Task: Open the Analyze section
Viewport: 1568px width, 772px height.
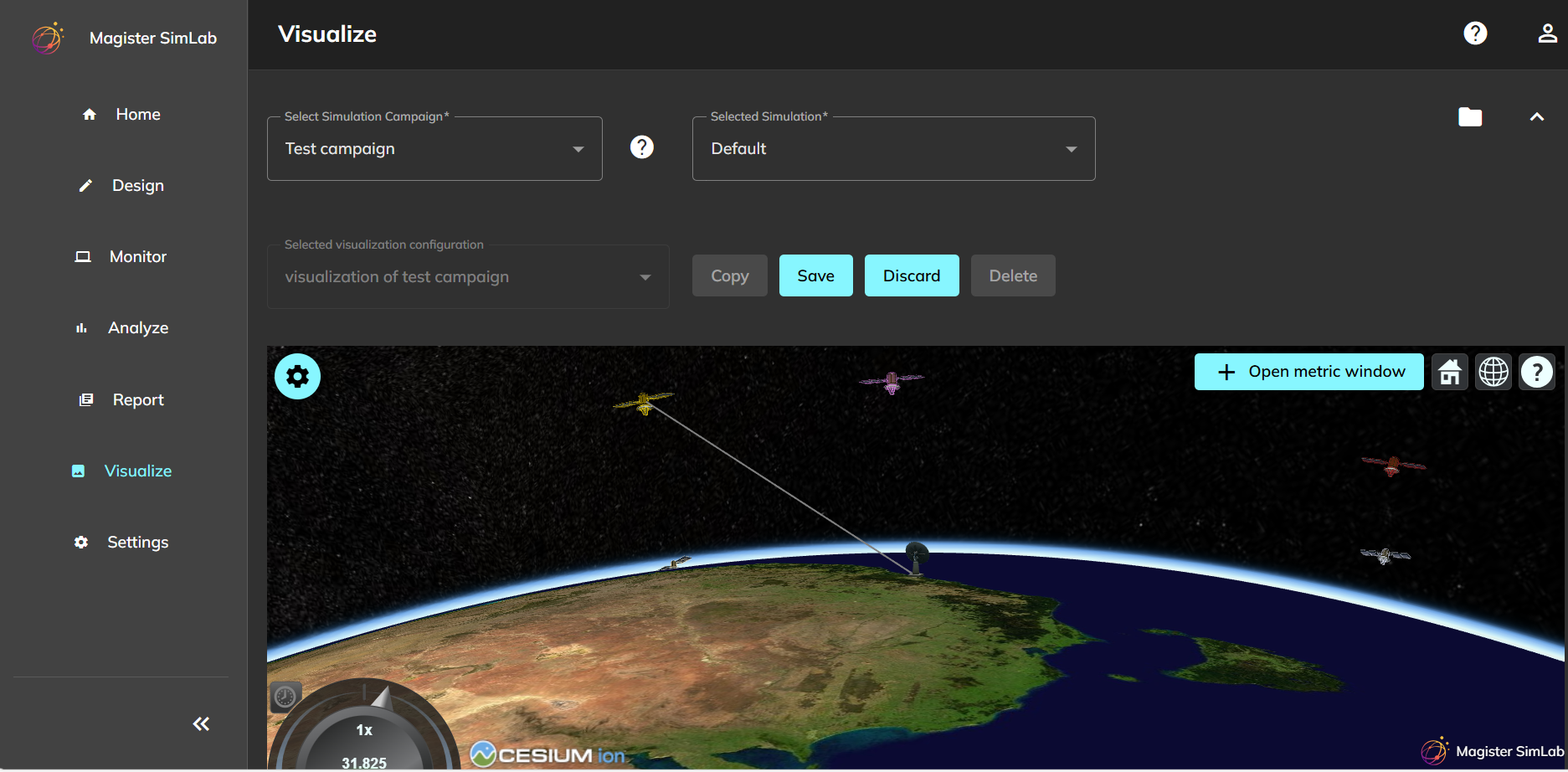Action: click(x=137, y=327)
